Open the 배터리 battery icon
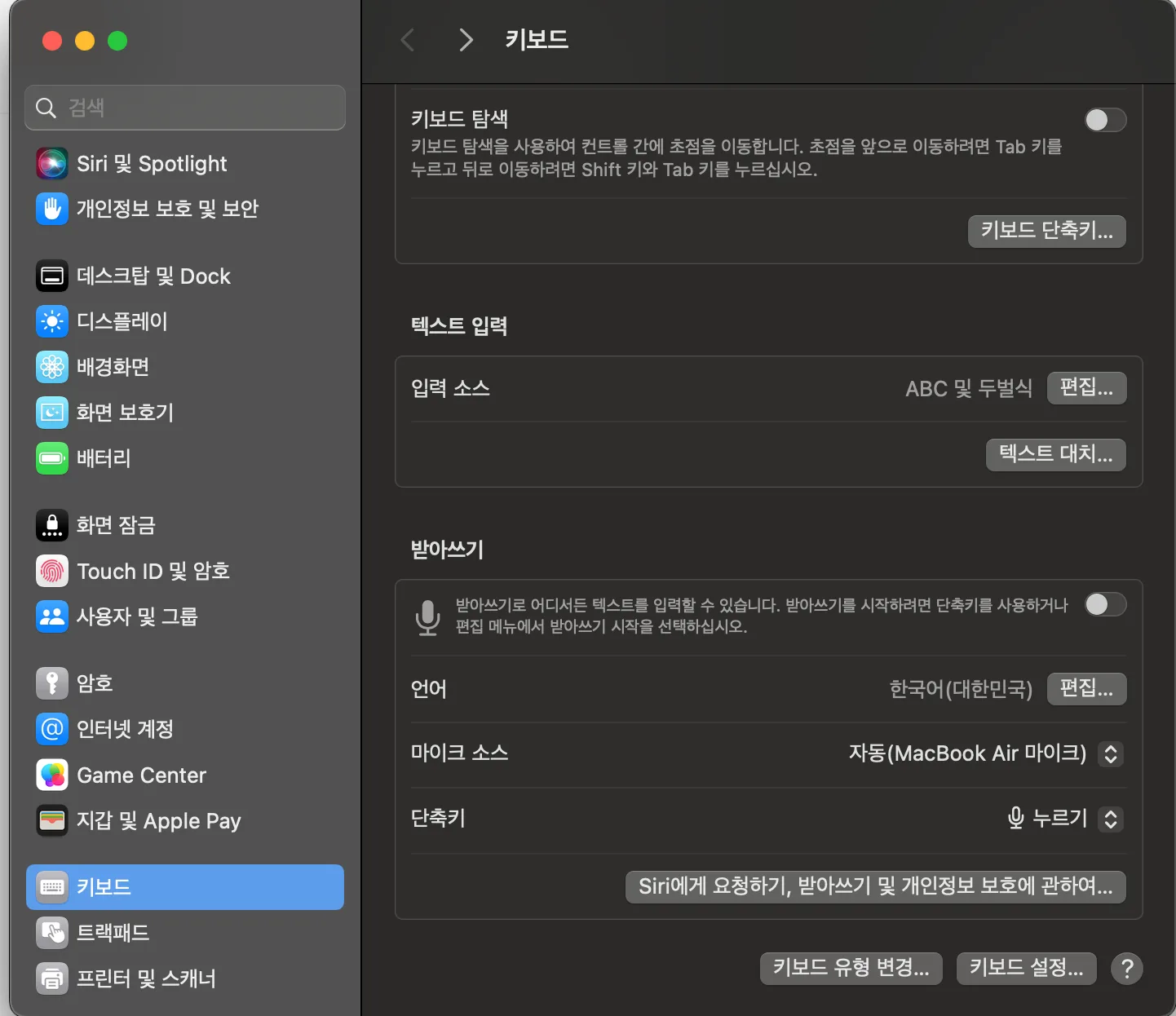 [52, 458]
